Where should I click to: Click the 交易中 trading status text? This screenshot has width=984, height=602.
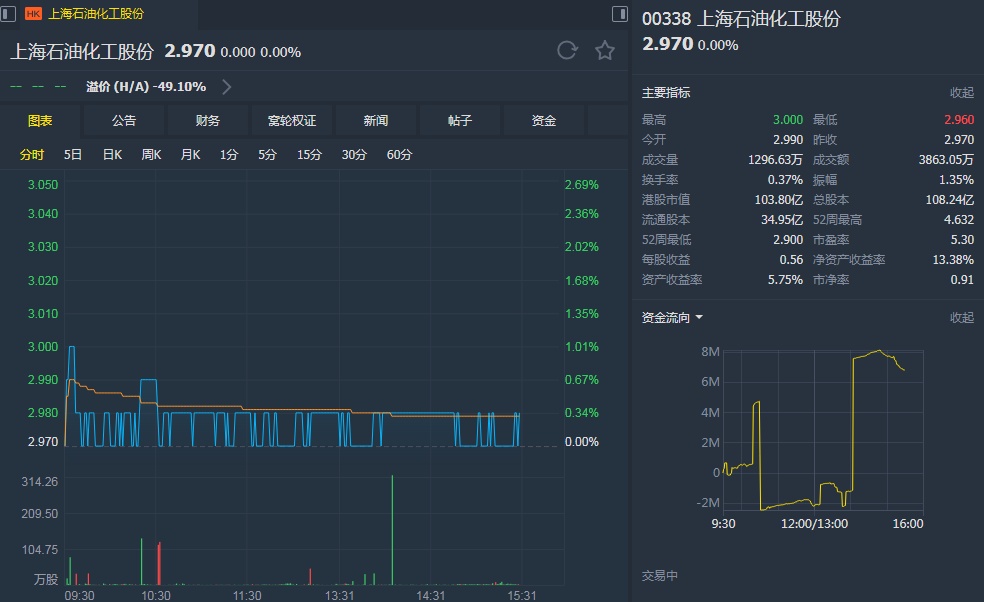pyautogui.click(x=660, y=576)
